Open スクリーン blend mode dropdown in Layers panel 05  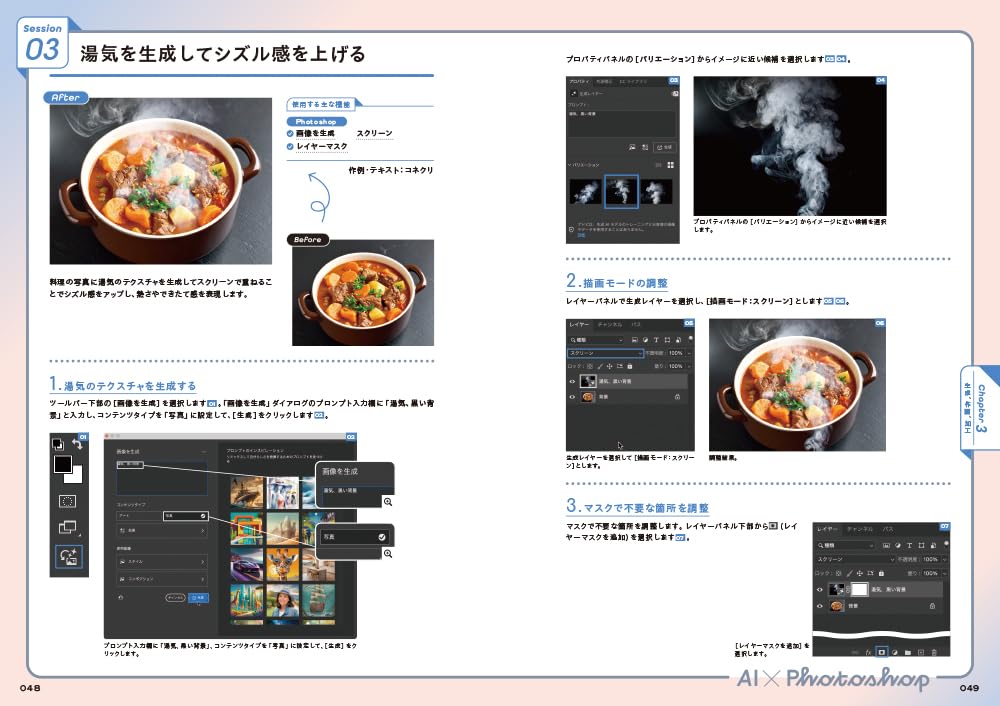(605, 353)
